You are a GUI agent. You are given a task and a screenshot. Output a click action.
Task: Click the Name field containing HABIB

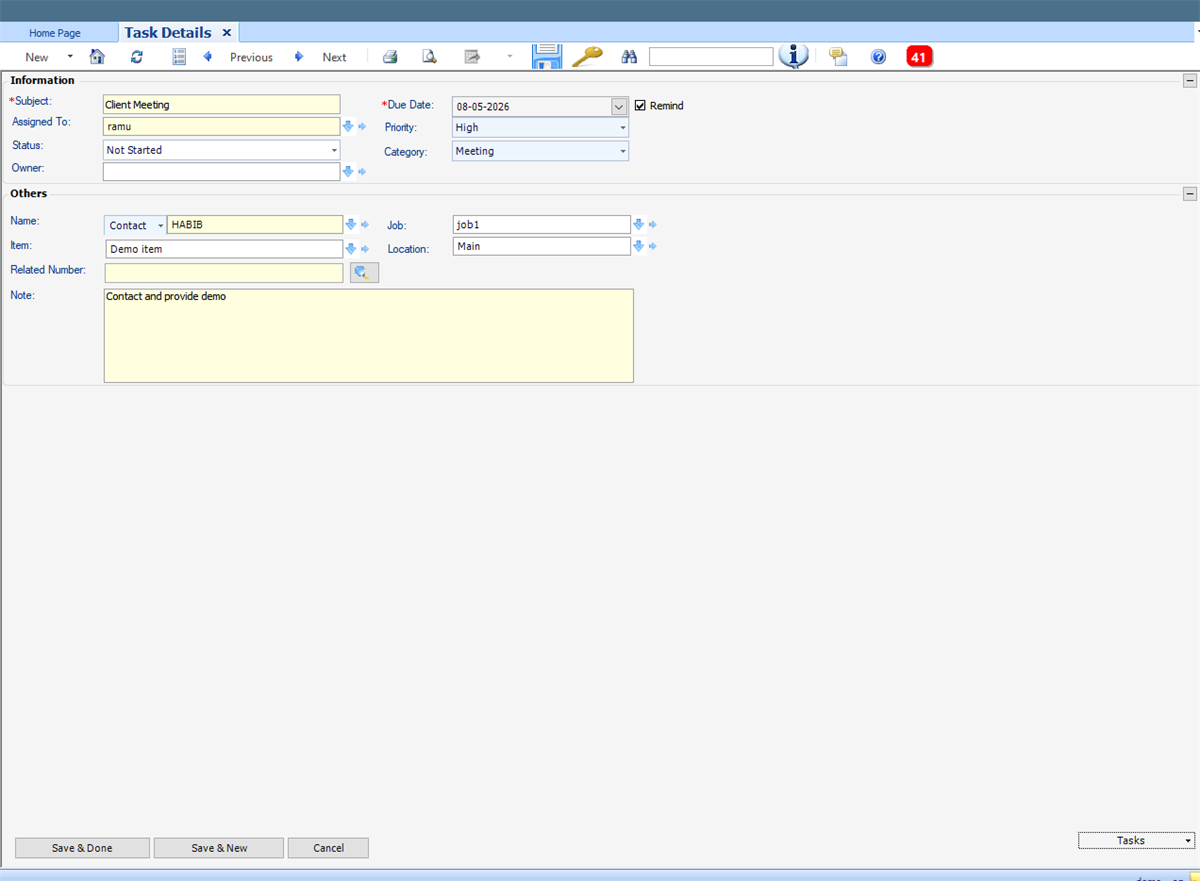[x=255, y=225]
